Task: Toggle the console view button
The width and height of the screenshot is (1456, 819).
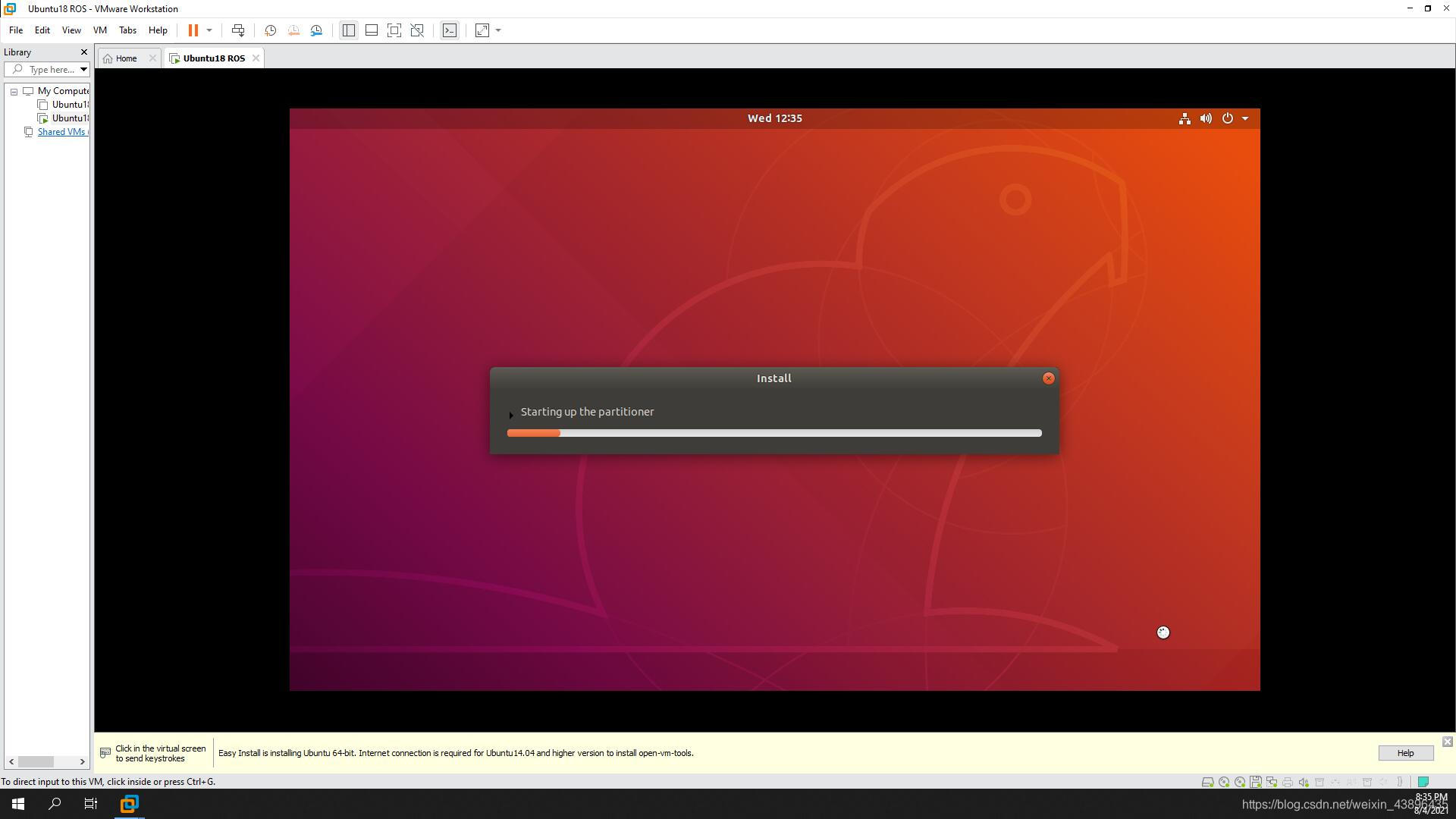Action: pyautogui.click(x=450, y=30)
